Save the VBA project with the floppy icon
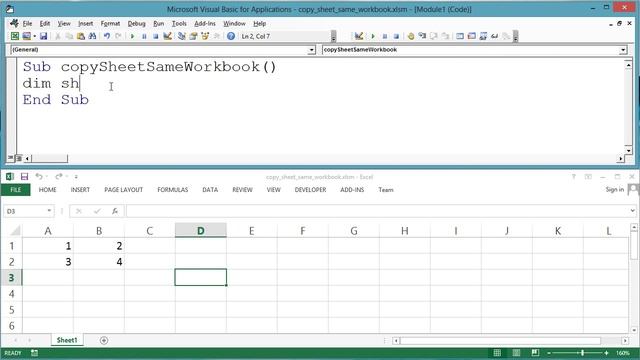The width and height of the screenshot is (640, 360). 43,36
